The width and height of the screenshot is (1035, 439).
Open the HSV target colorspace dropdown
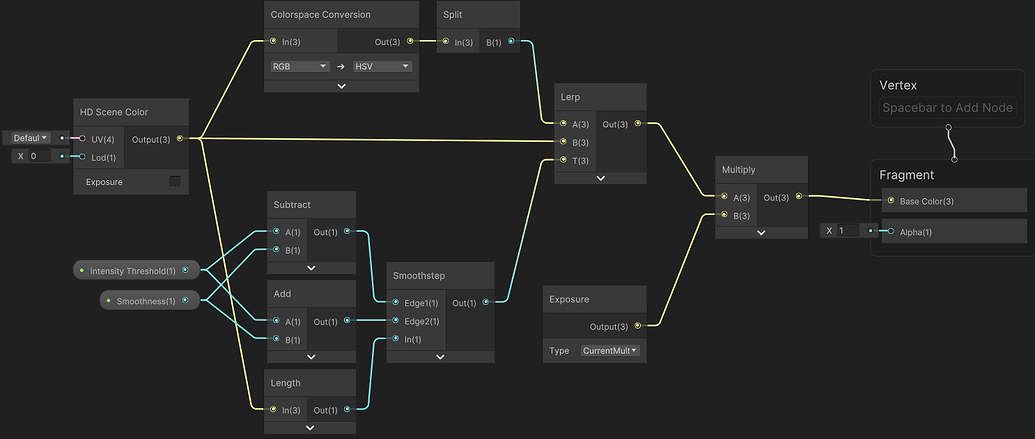click(x=382, y=66)
